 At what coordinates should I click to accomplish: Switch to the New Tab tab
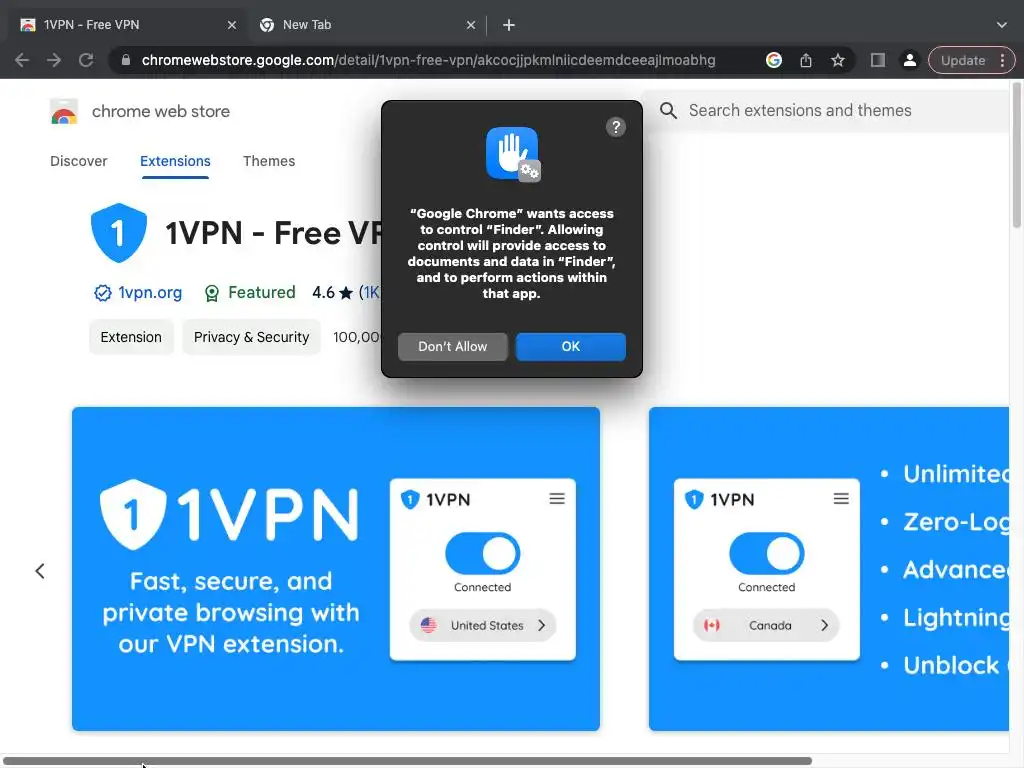click(367, 25)
